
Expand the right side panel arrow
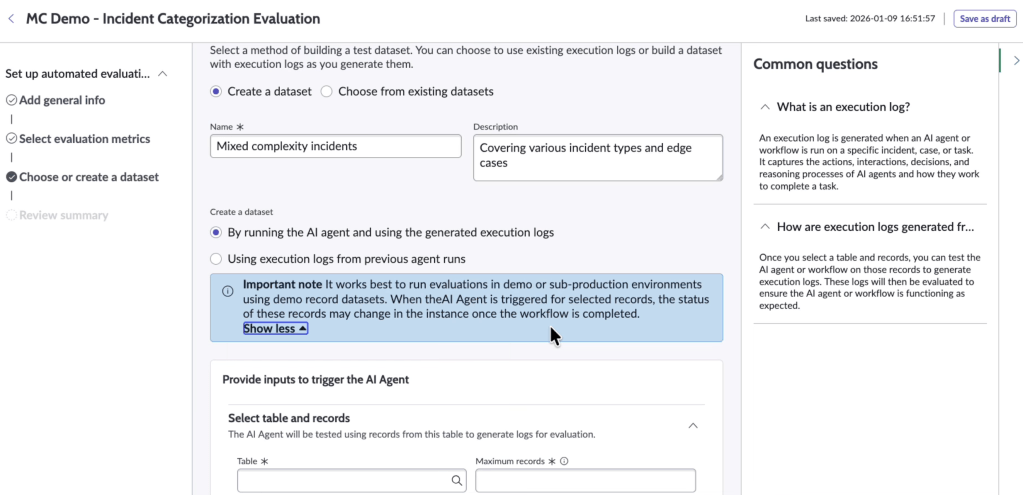coord(1016,61)
